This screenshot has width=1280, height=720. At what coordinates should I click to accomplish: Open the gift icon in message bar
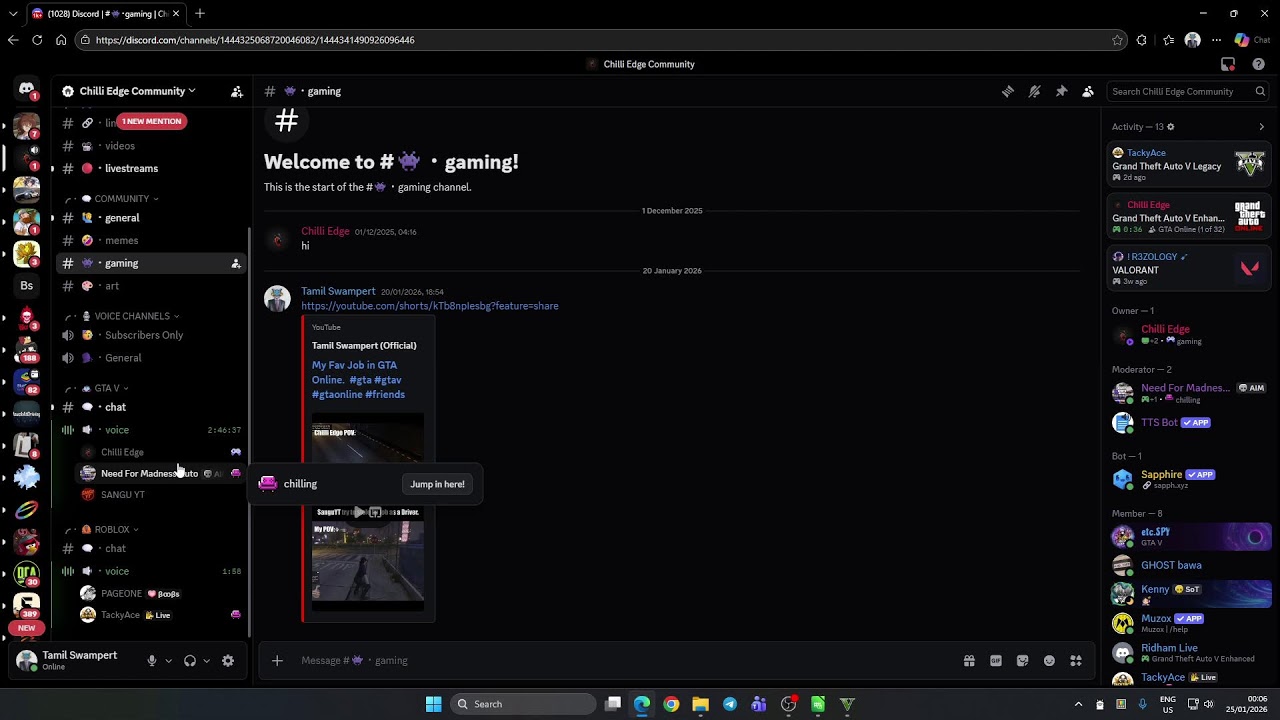[969, 660]
